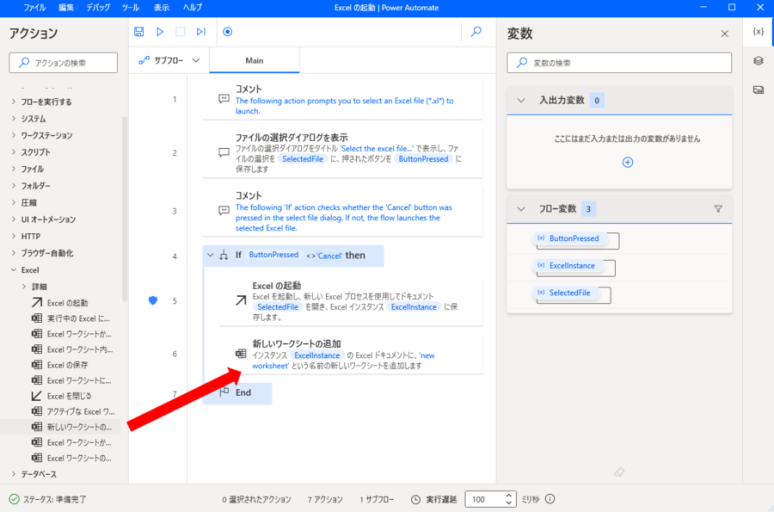Expand the フォルダー action group

(13, 186)
